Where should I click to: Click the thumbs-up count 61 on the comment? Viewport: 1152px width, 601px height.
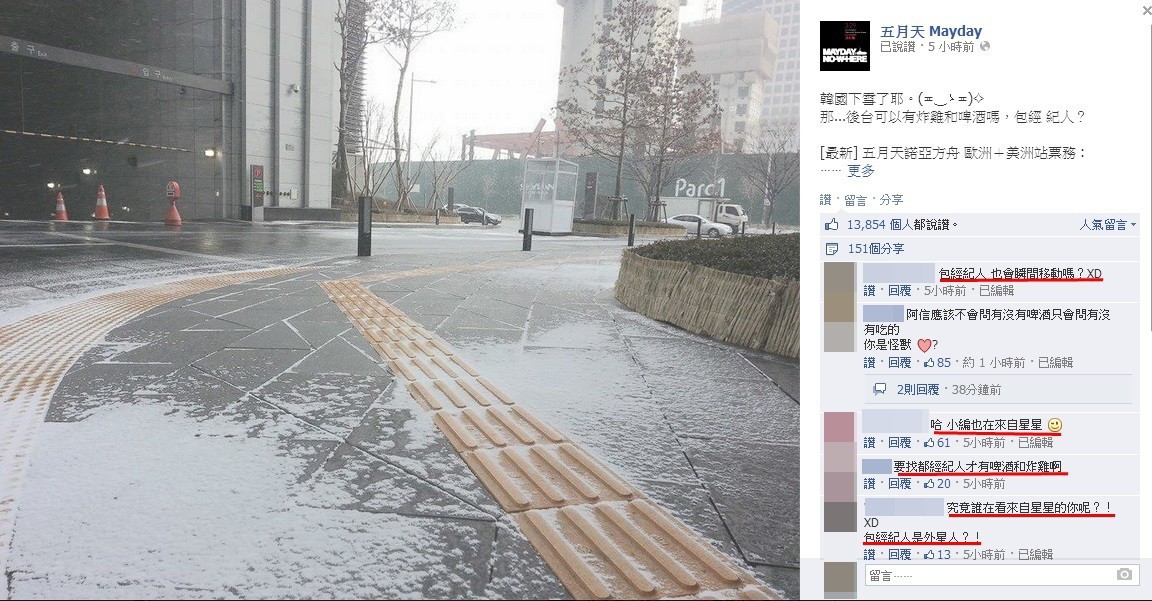point(937,442)
